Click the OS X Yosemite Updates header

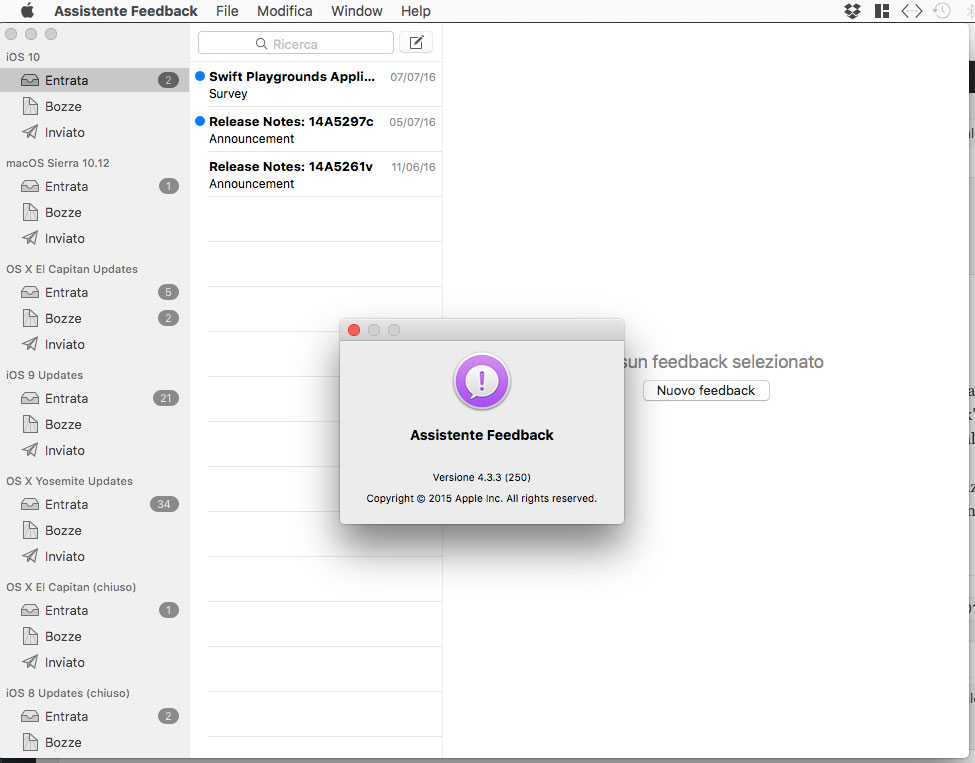click(x=70, y=481)
